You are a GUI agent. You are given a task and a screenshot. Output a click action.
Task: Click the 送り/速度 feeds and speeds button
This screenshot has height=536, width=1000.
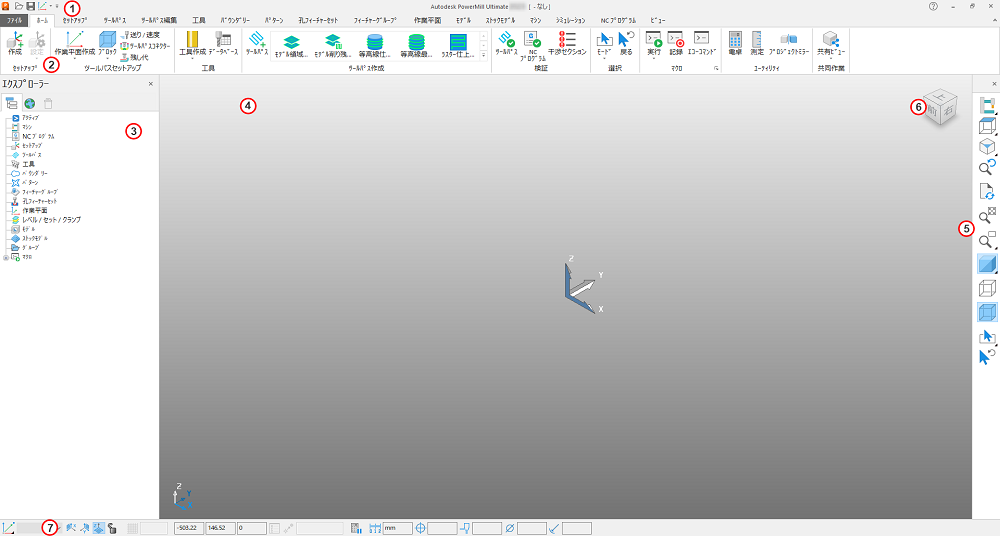[x=140, y=35]
